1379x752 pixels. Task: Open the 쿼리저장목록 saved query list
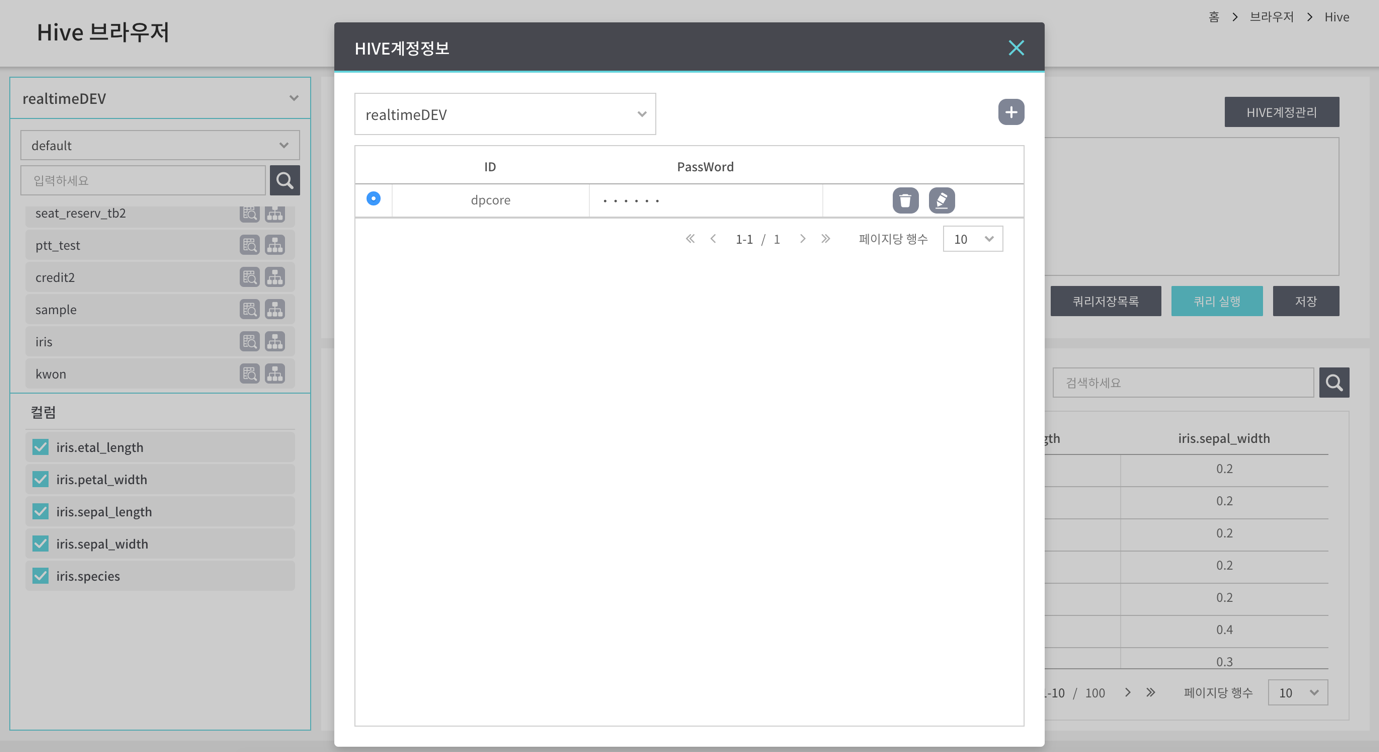1105,301
